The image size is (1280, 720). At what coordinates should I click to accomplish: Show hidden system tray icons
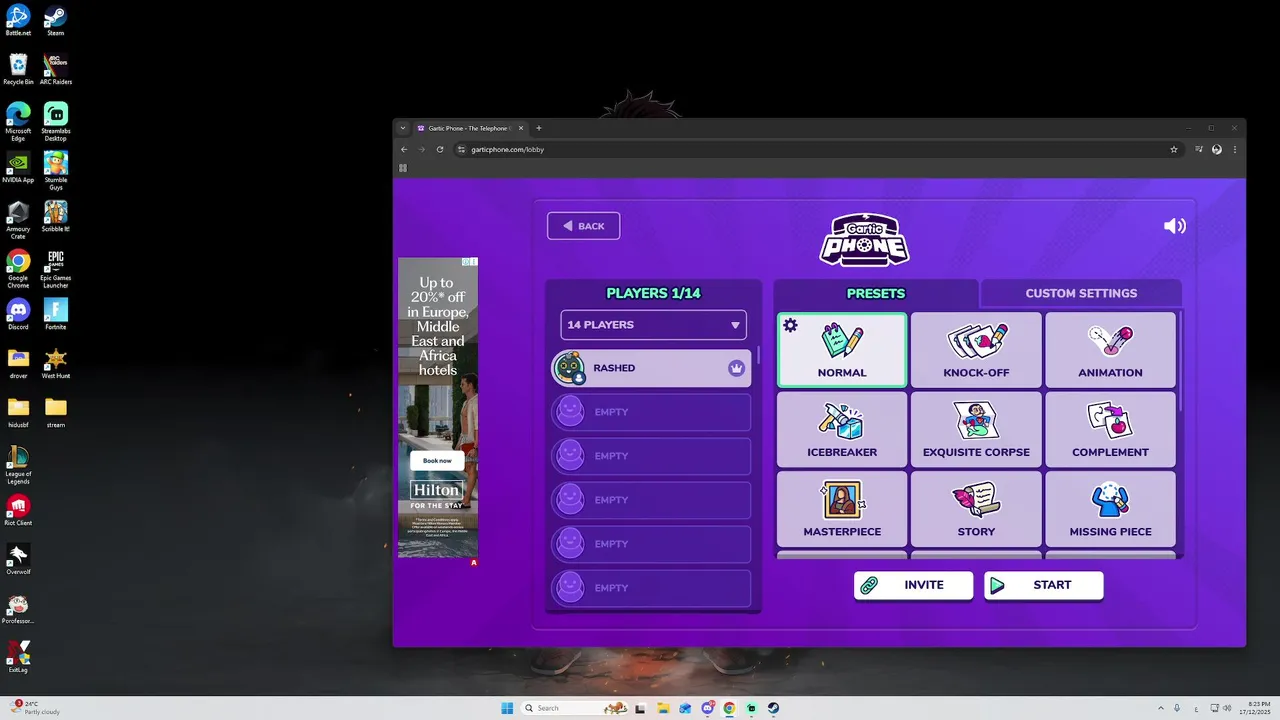pos(1160,708)
